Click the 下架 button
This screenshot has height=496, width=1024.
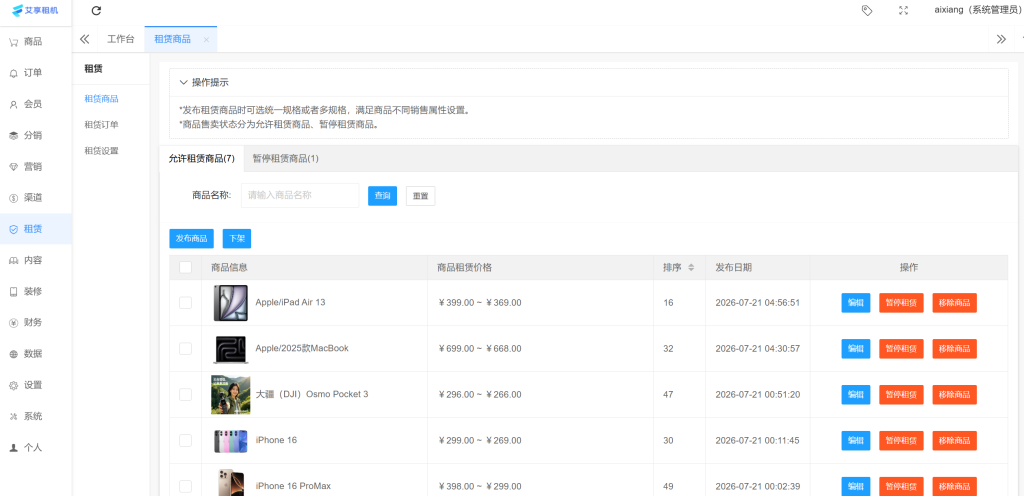tap(237, 239)
